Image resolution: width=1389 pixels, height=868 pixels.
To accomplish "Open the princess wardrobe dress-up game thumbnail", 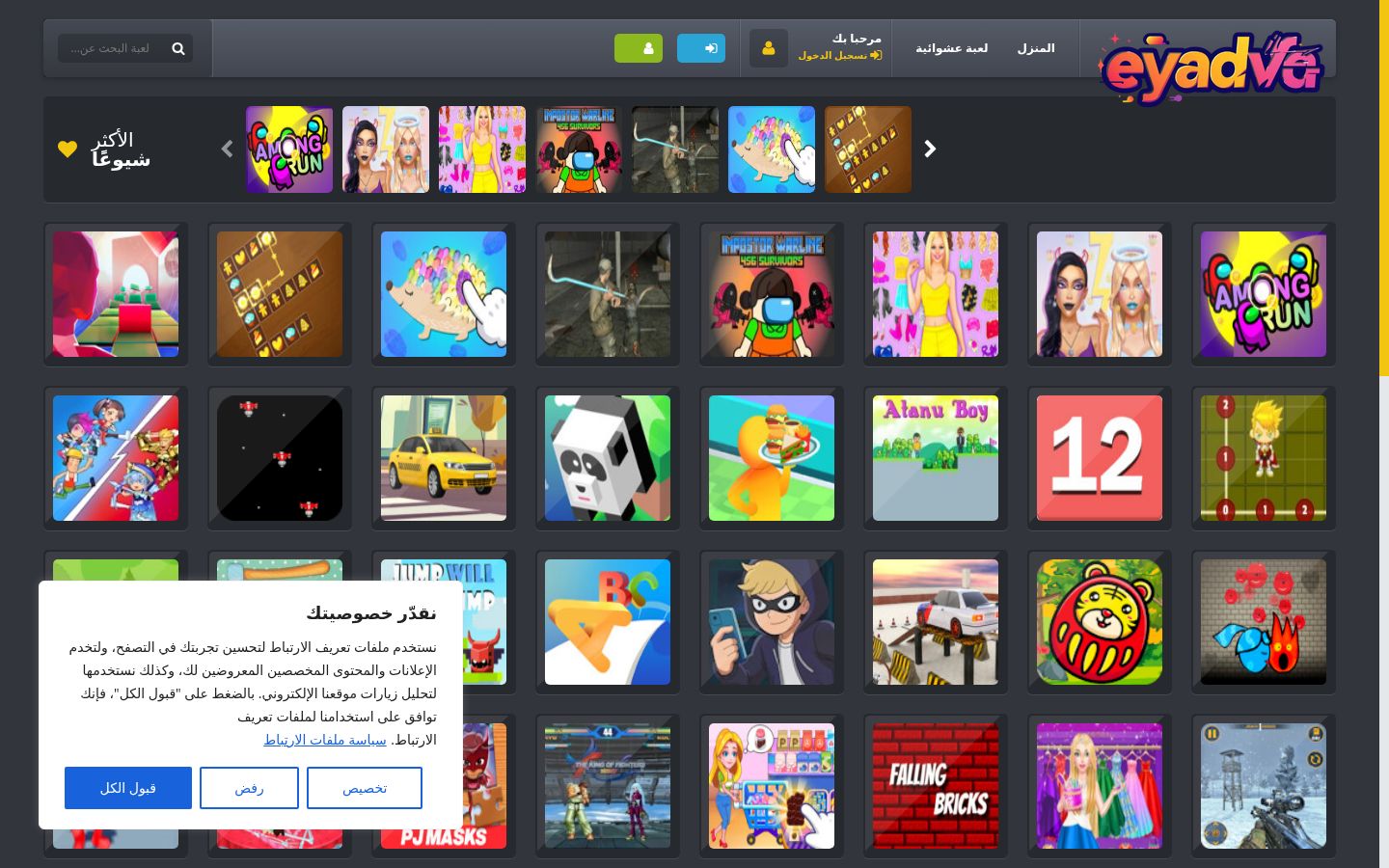I will 1100,786.
